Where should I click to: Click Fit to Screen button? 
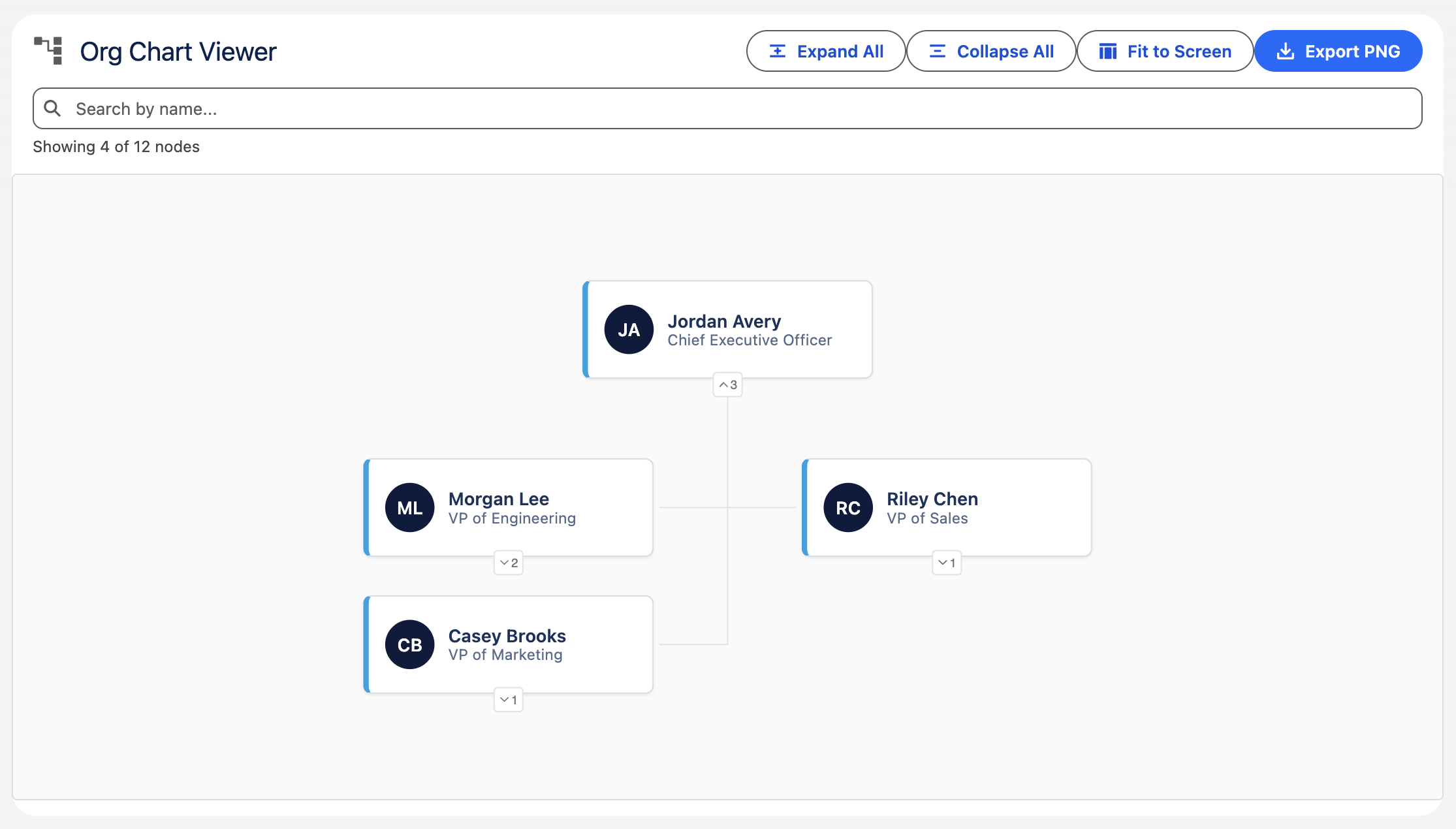(x=1165, y=51)
